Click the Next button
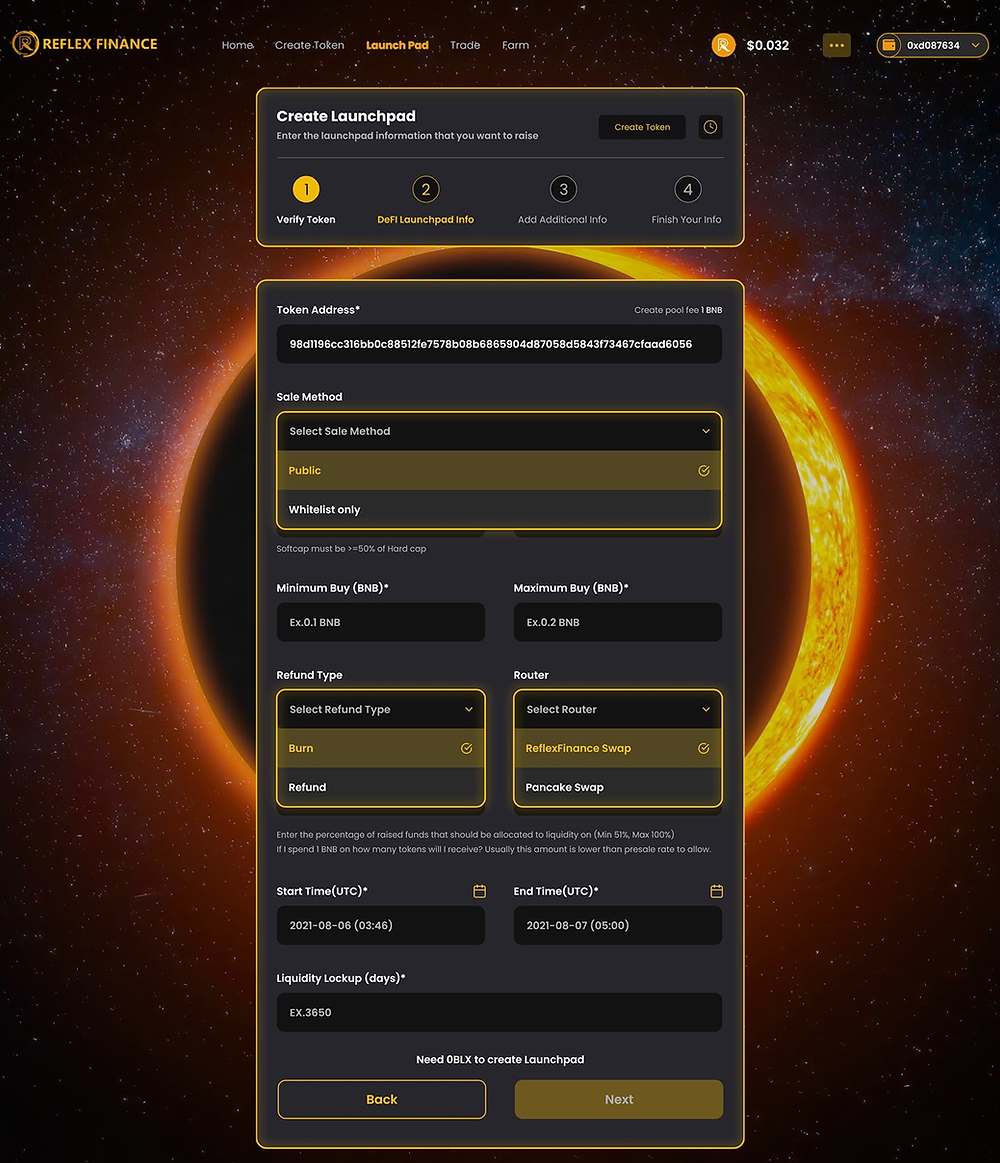Image resolution: width=1000 pixels, height=1163 pixels. (619, 1099)
